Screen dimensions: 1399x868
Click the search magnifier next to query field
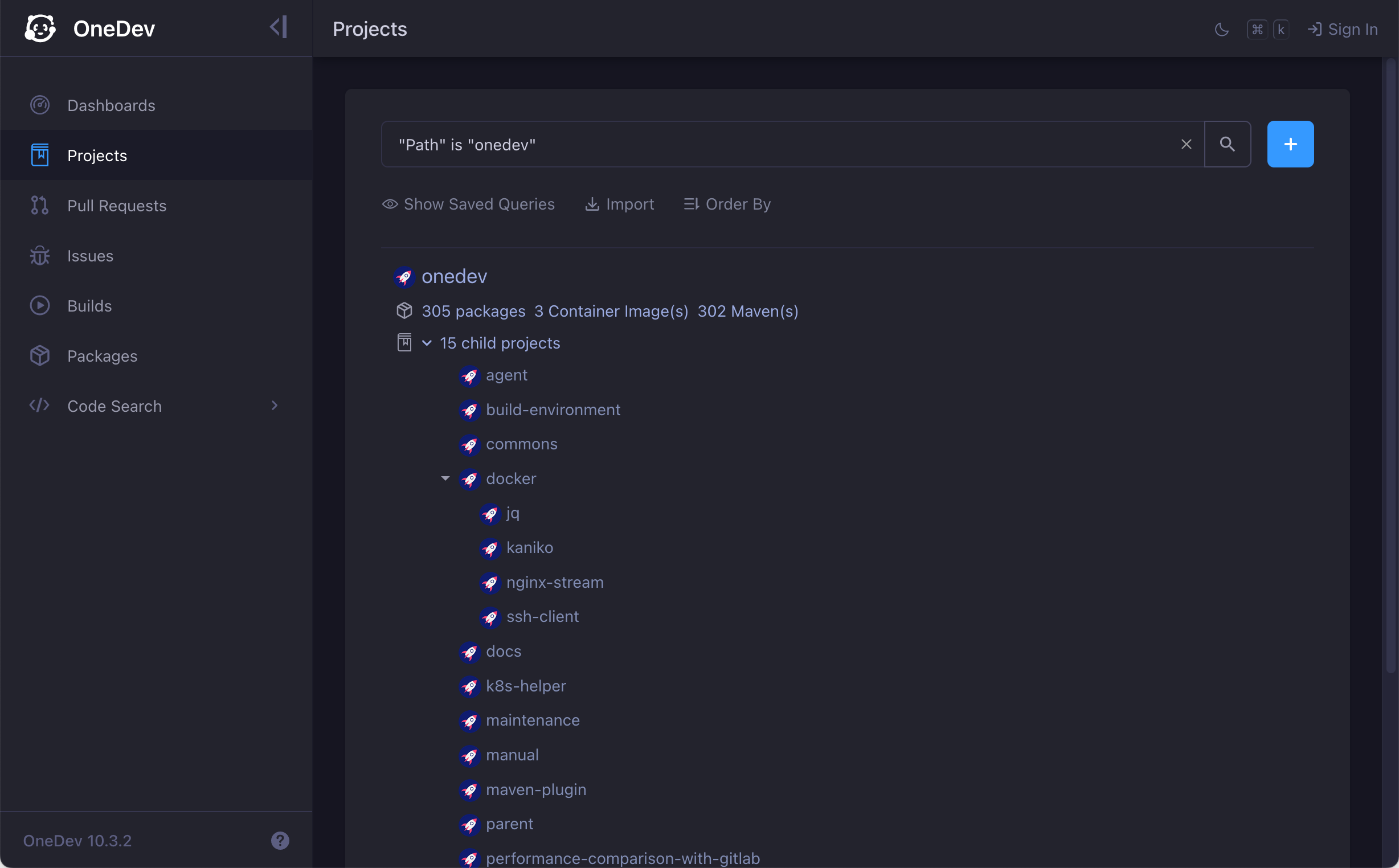click(1228, 144)
